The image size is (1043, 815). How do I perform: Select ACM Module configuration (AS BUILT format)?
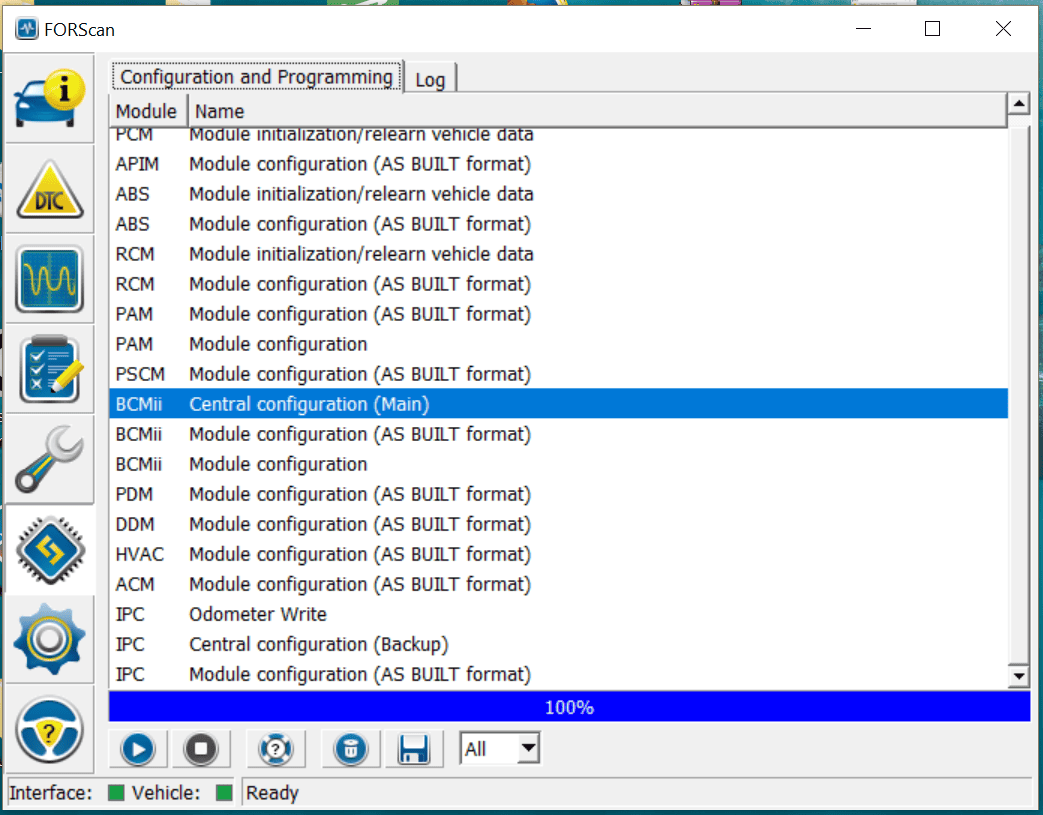(x=559, y=584)
